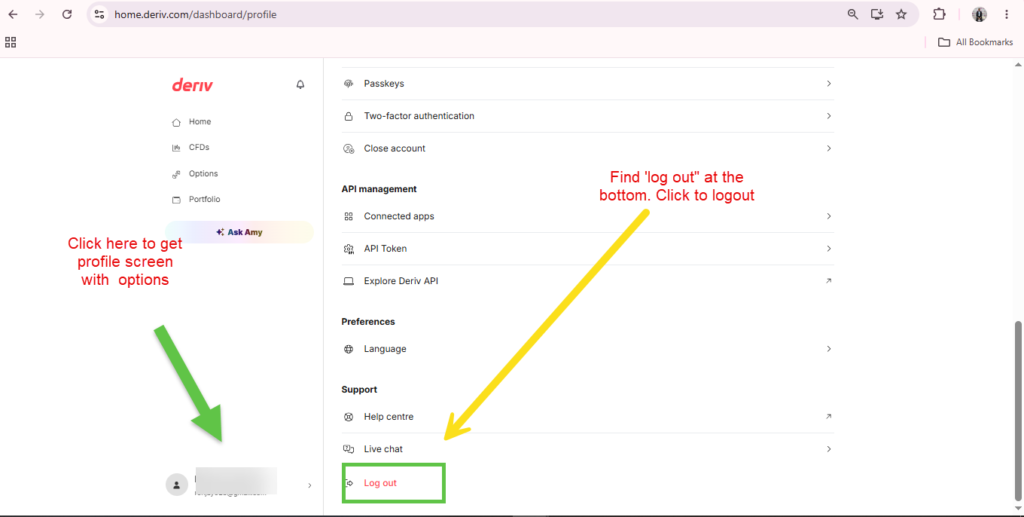Expand the Connected apps chevron
This screenshot has width=1024, height=517.
829,216
